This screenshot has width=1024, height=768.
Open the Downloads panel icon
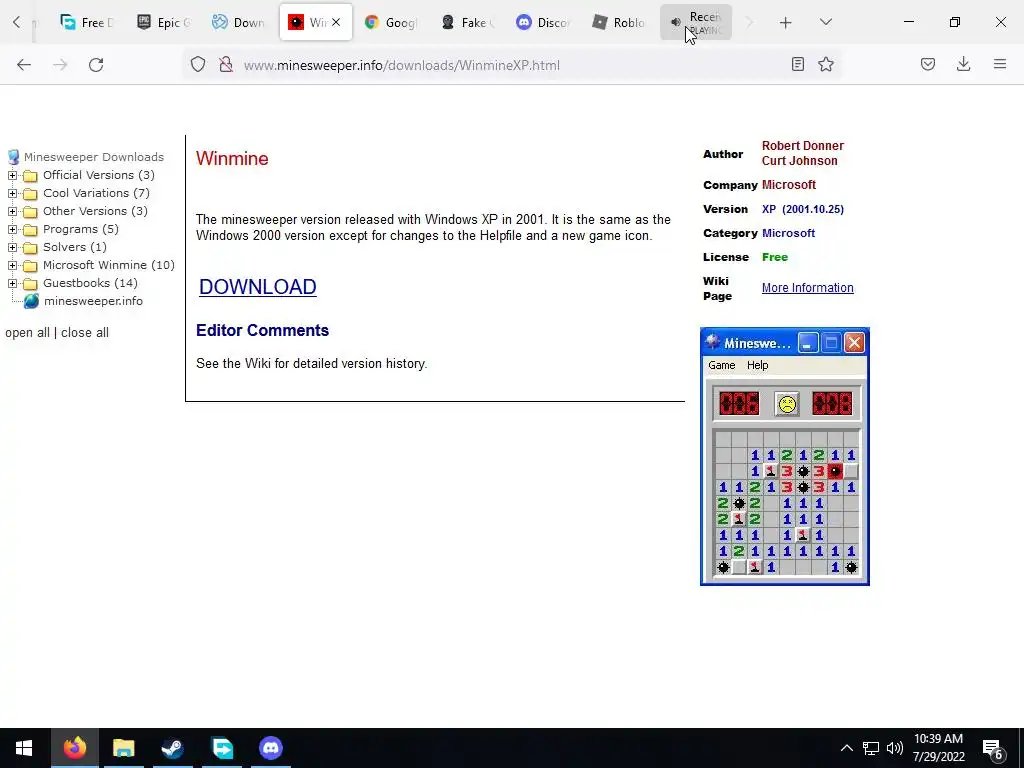coord(963,64)
